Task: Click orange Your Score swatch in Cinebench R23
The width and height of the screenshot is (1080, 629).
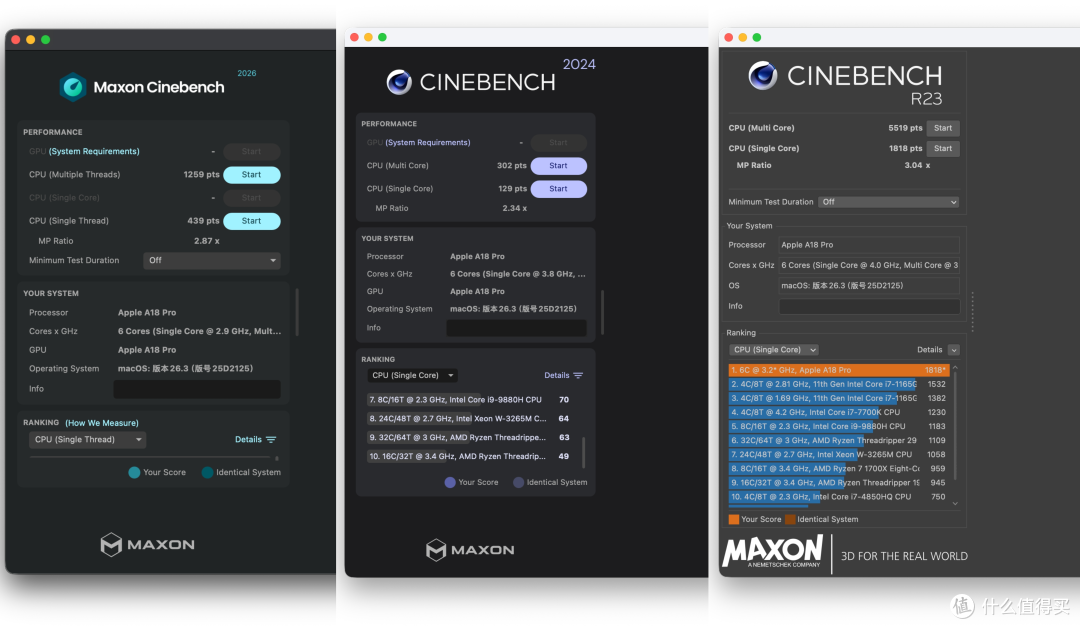Action: (x=734, y=519)
